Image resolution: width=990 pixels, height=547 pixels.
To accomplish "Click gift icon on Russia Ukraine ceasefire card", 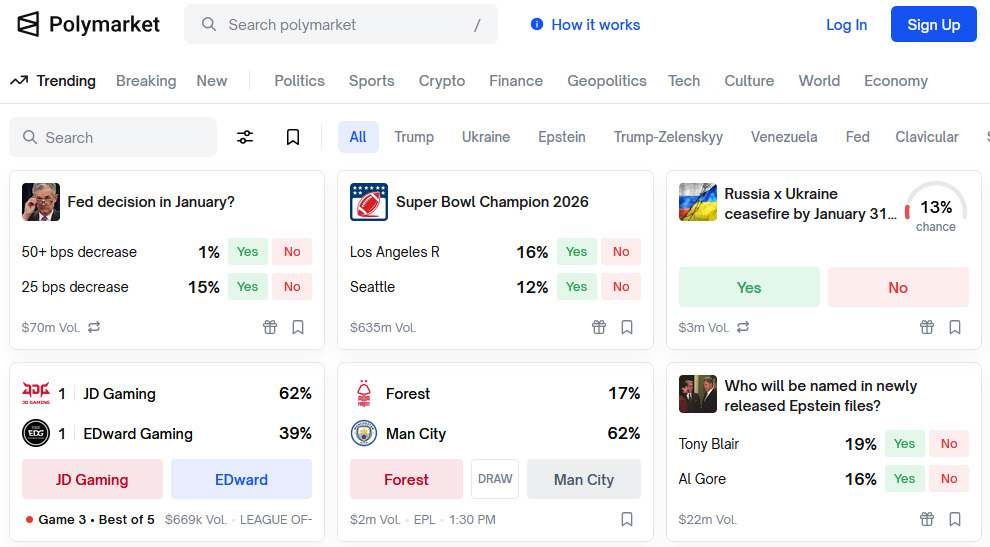I will click(x=927, y=327).
